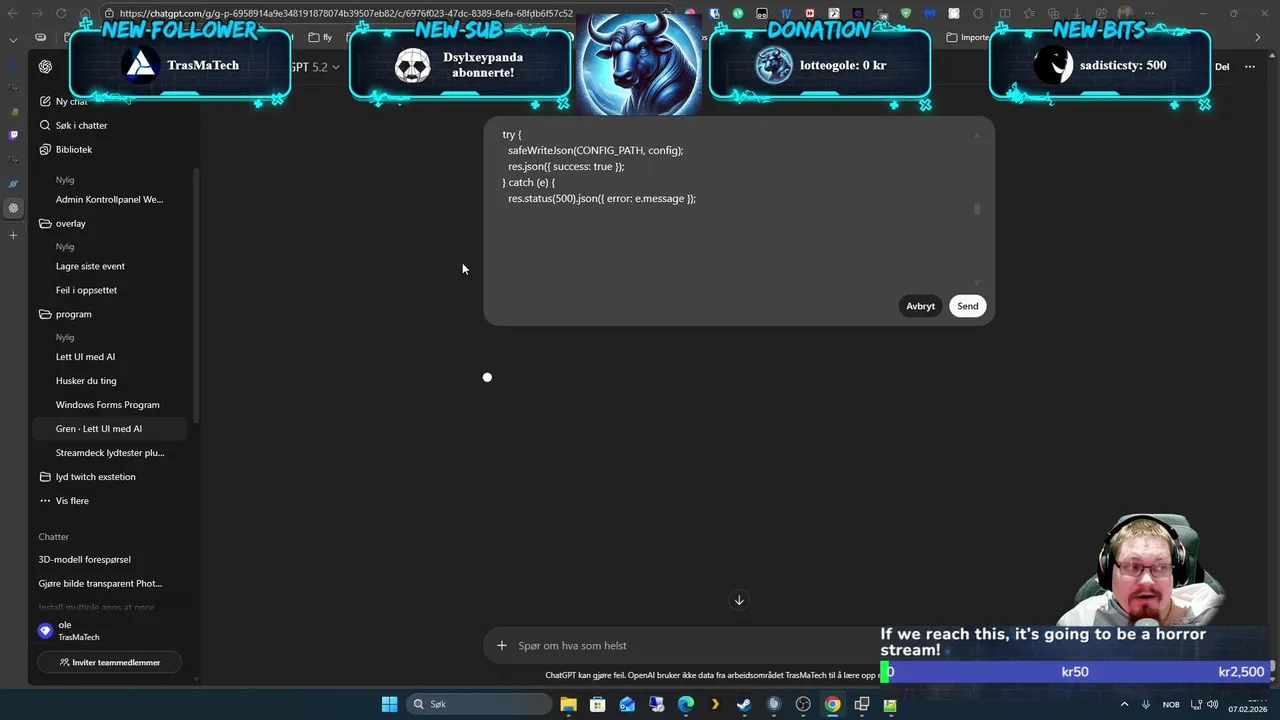This screenshot has height=720, width=1280.
Task: Jump to bottom with the down arrow button
Action: tap(739, 600)
